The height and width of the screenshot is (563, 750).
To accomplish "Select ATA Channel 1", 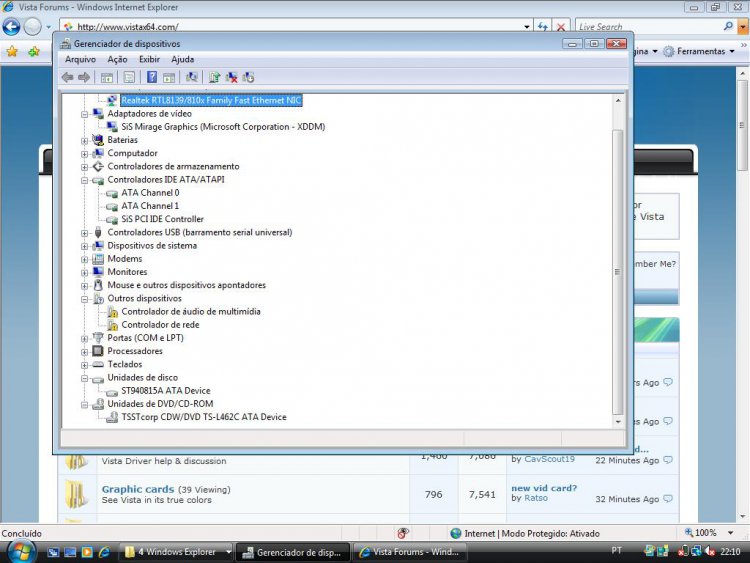I will [150, 206].
